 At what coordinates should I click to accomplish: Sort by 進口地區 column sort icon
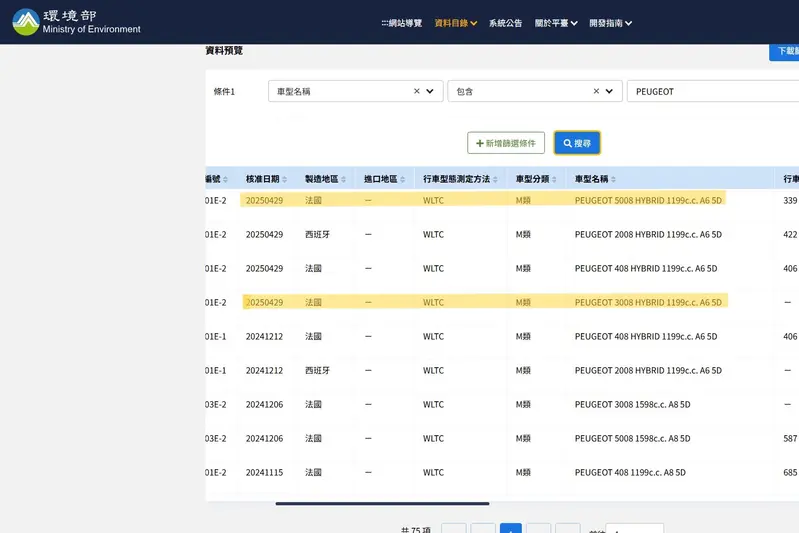click(x=403, y=179)
